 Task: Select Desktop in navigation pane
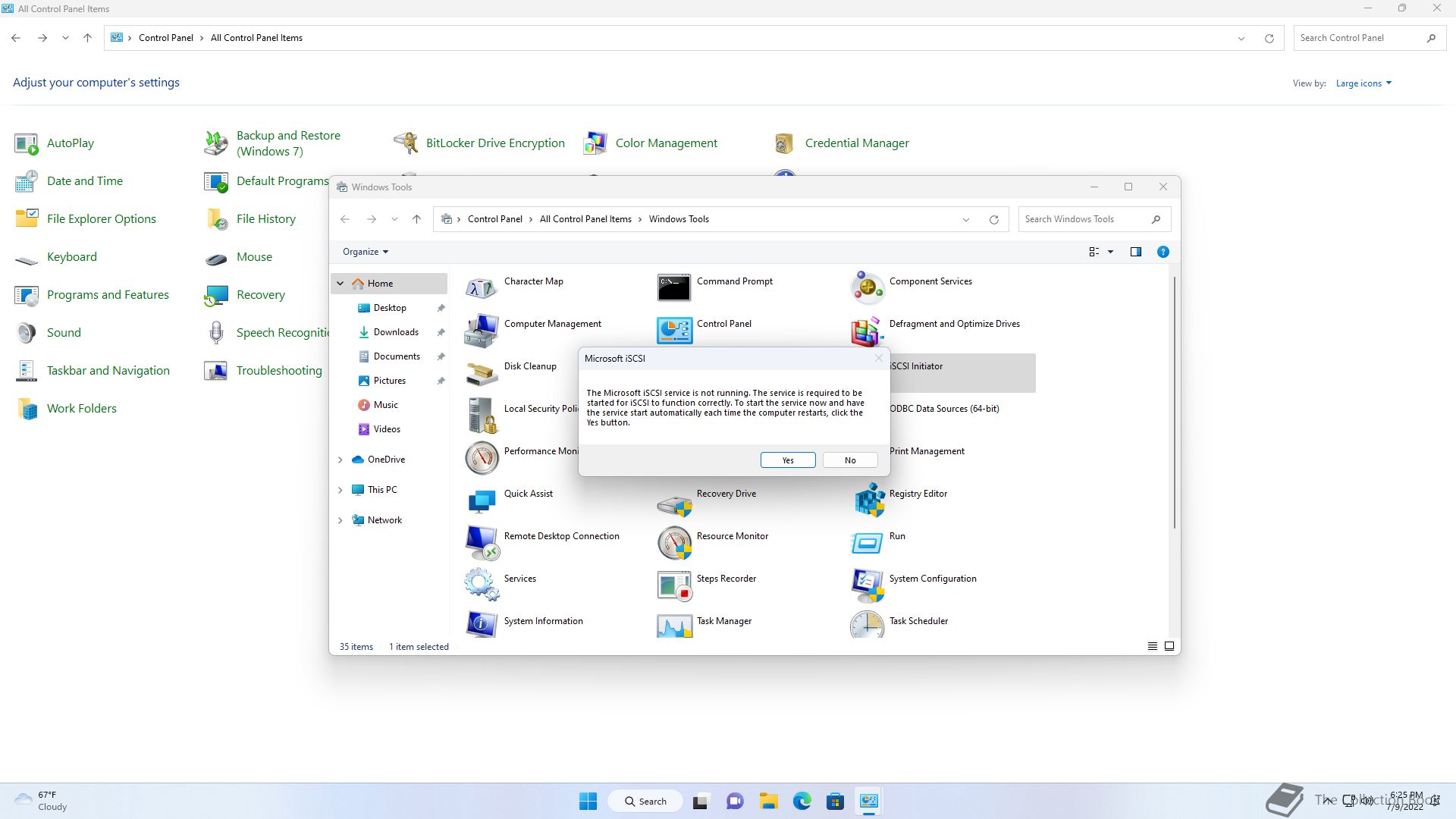[x=390, y=308]
